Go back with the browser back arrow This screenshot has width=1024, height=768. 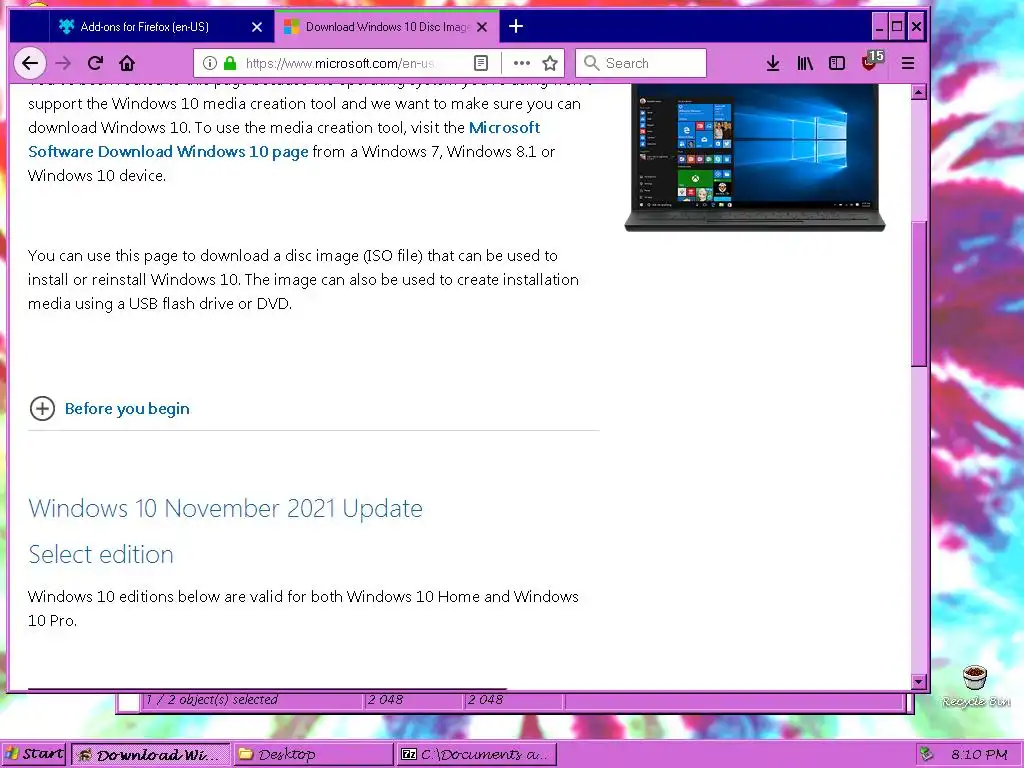click(30, 63)
